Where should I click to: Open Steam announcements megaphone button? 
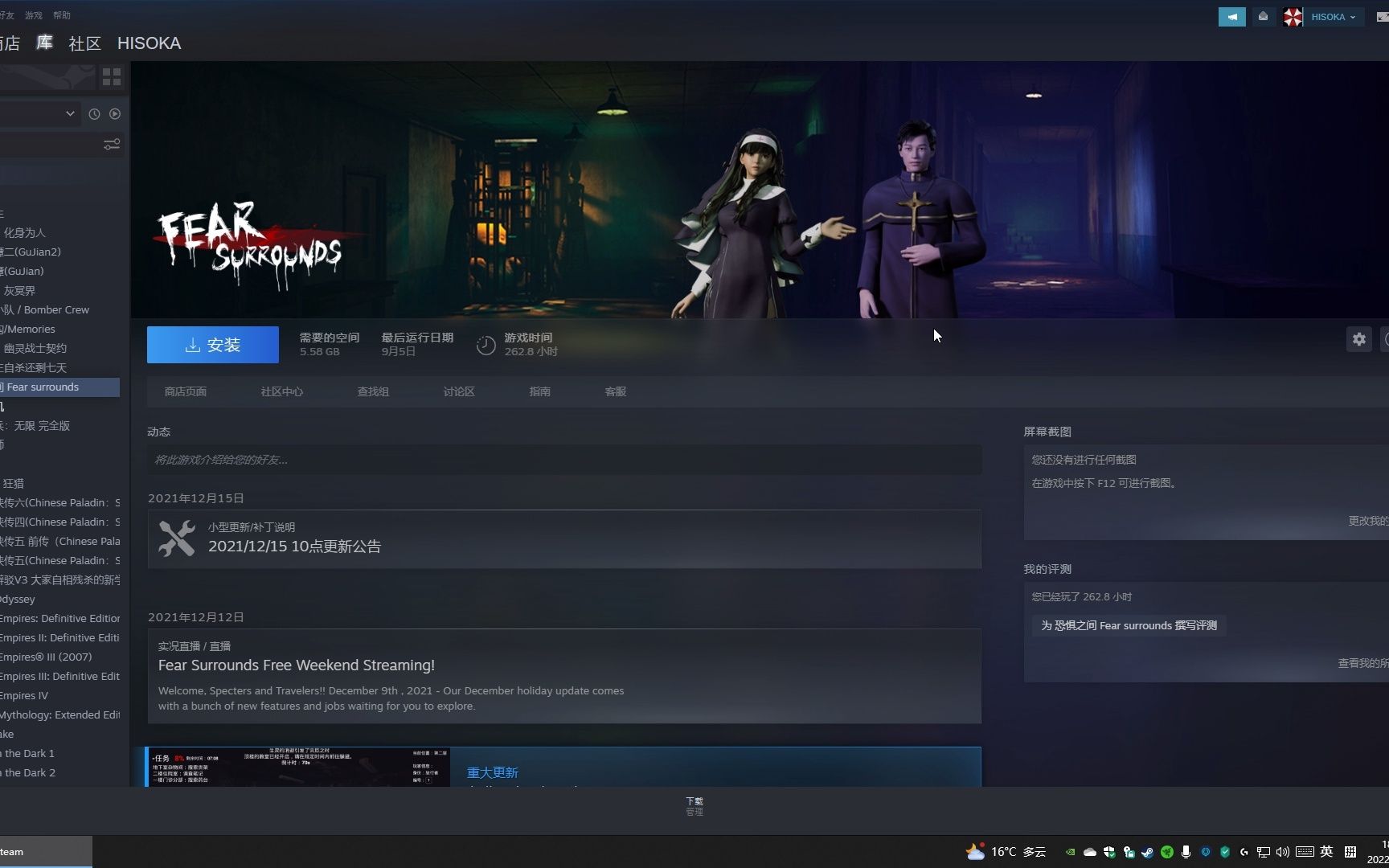1231,16
